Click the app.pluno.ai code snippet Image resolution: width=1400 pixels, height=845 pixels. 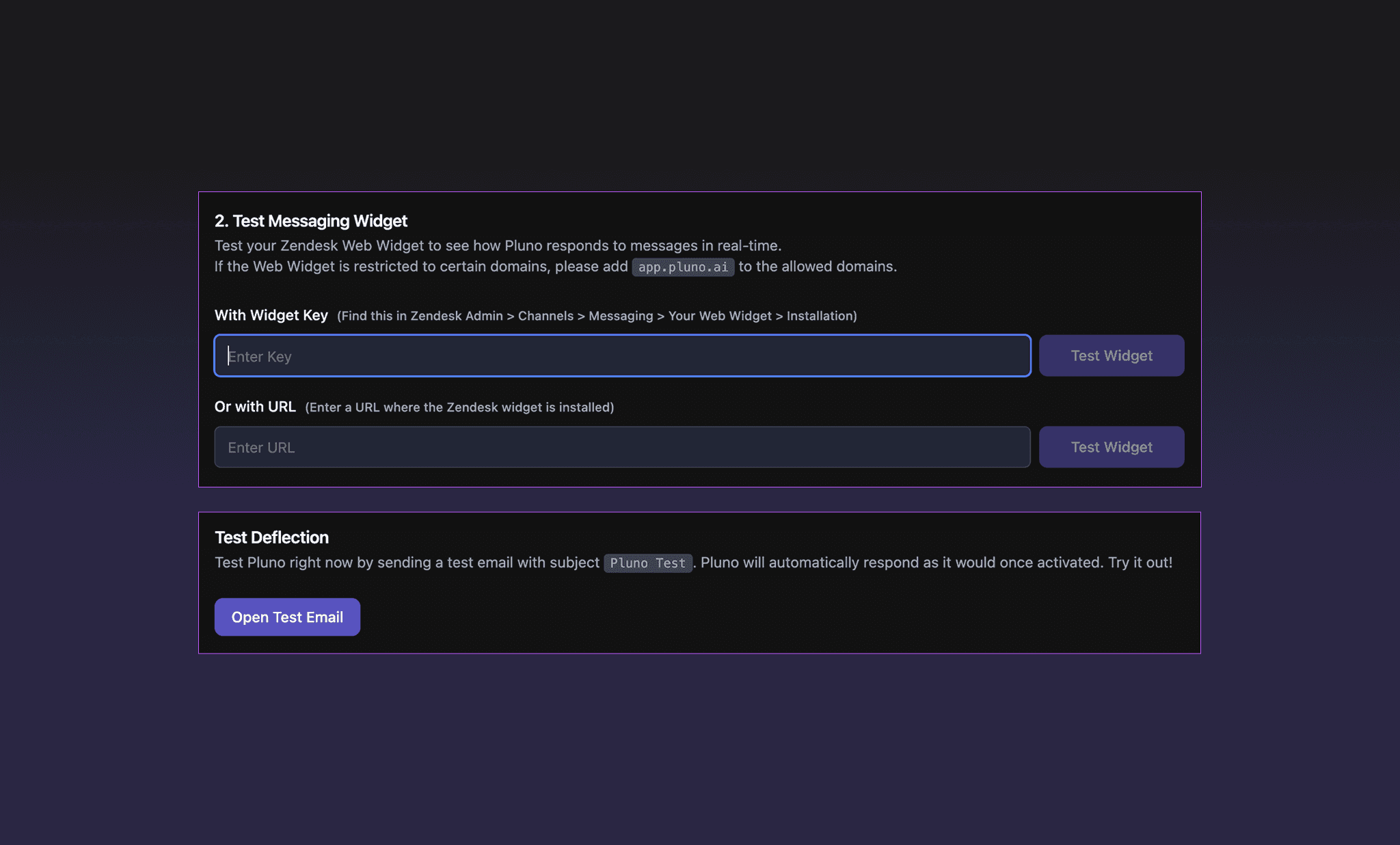(683, 267)
